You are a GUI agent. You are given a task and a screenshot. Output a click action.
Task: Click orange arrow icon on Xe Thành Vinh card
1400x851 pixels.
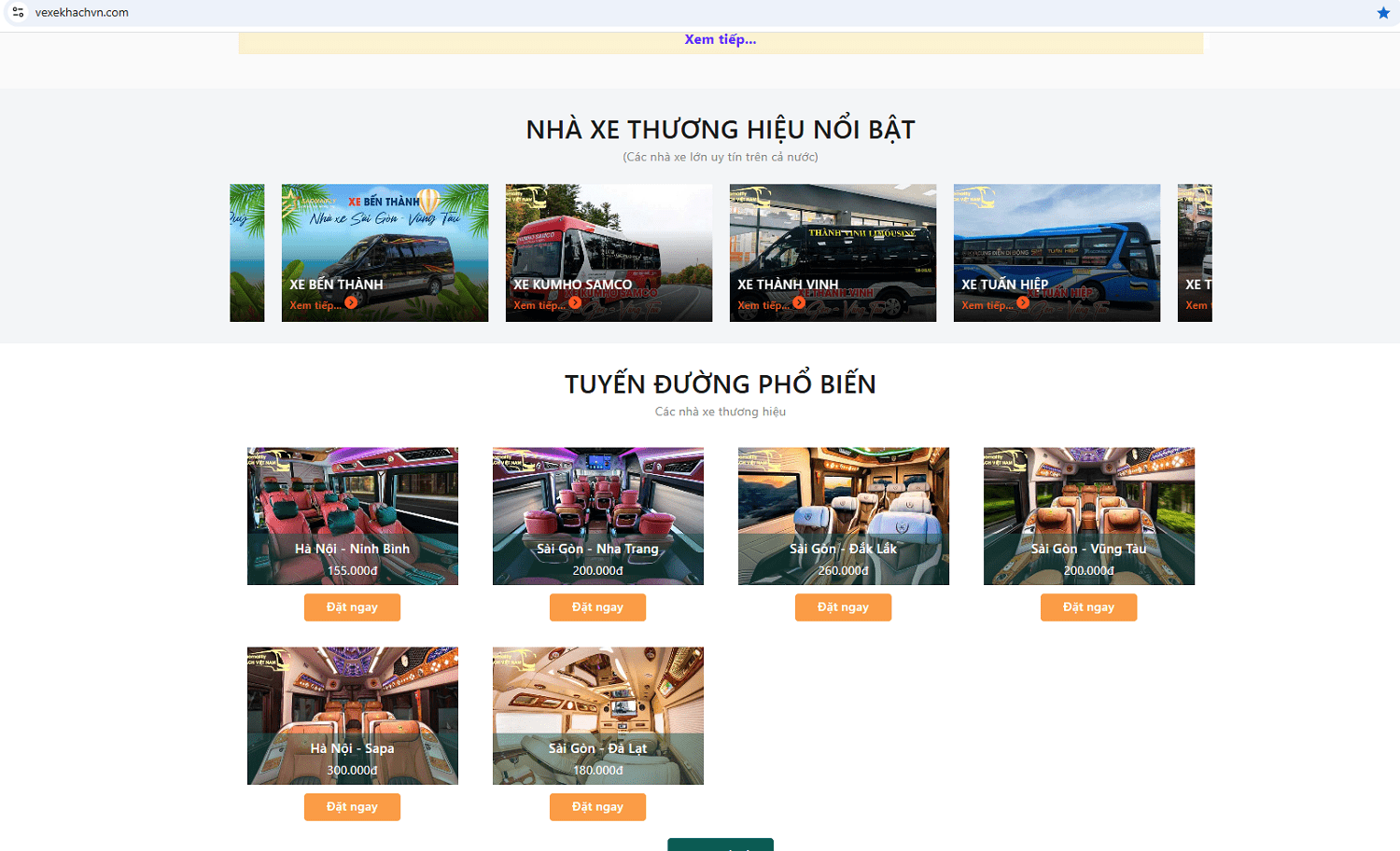coord(799,302)
